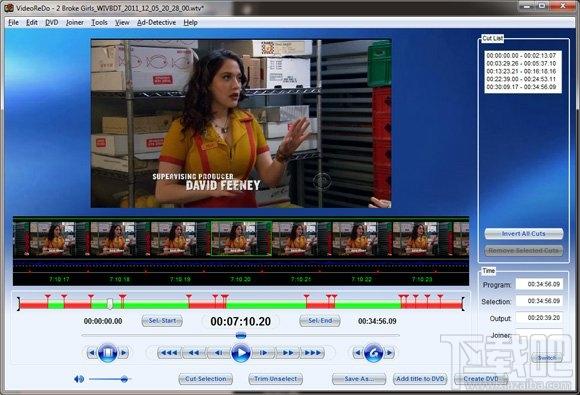Open the View menu
This screenshot has height=395, width=580.
tap(122, 23)
